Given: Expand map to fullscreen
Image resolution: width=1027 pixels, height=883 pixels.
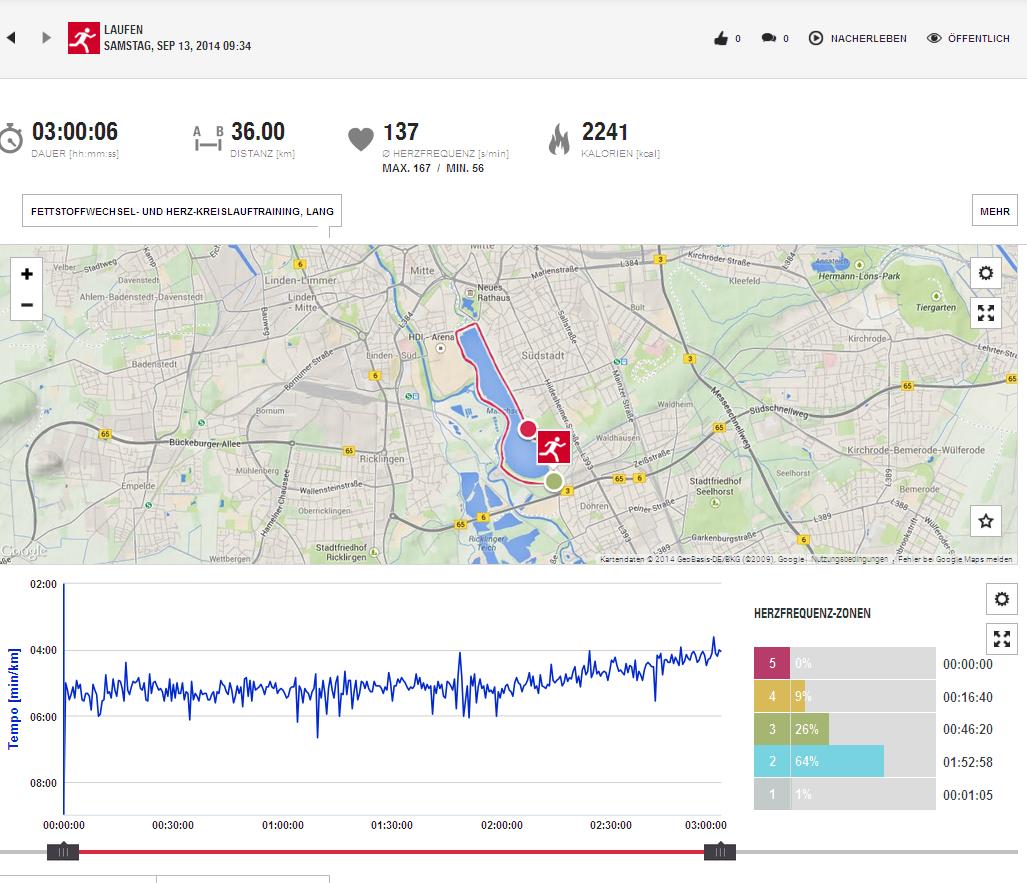Looking at the screenshot, I should tap(986, 313).
